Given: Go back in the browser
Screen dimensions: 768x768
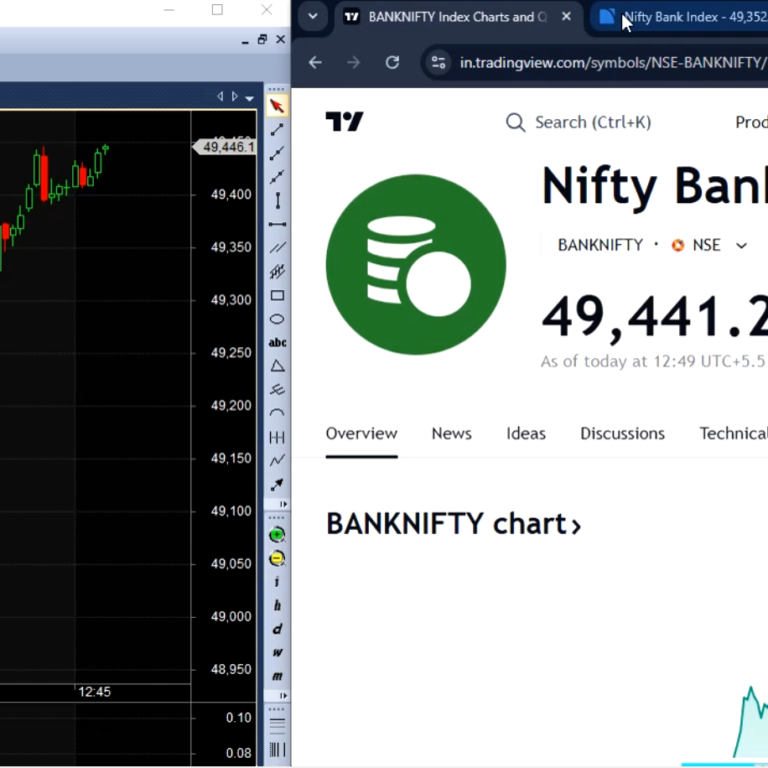Looking at the screenshot, I should 315,62.
